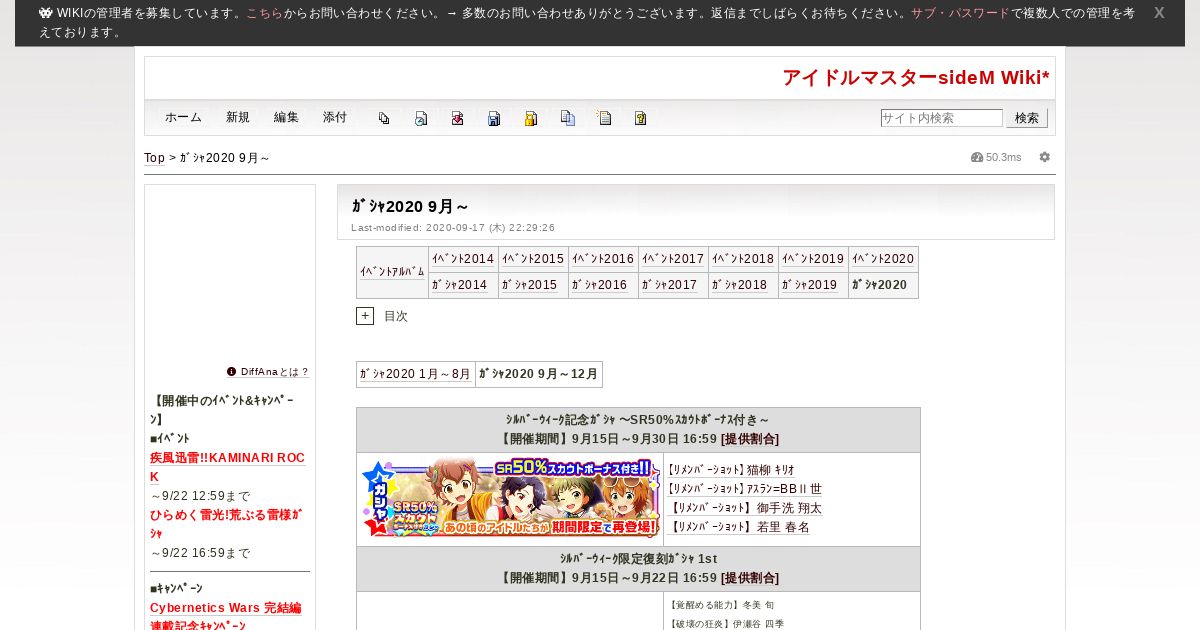
Task: Click the rename page icon with clock
Action: pos(421,118)
